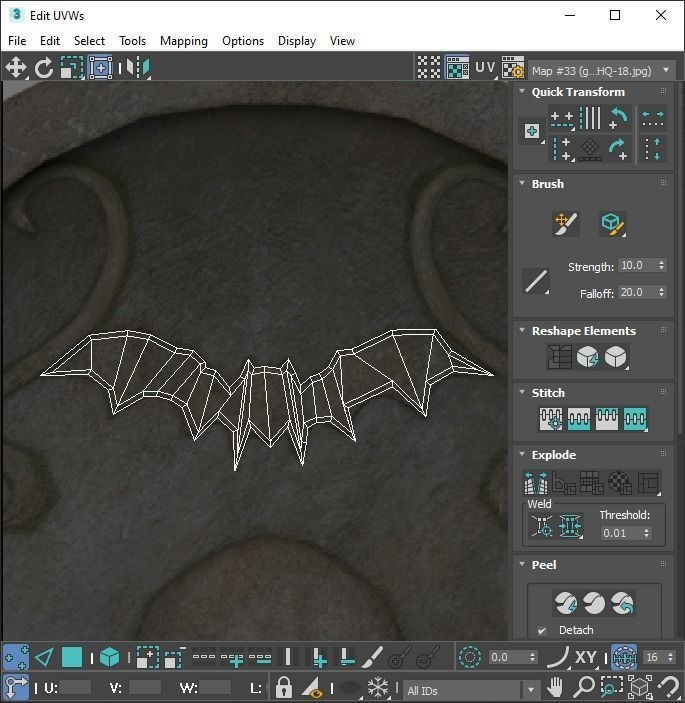
Task: Click the Break icon in Explode
Action: point(536,483)
